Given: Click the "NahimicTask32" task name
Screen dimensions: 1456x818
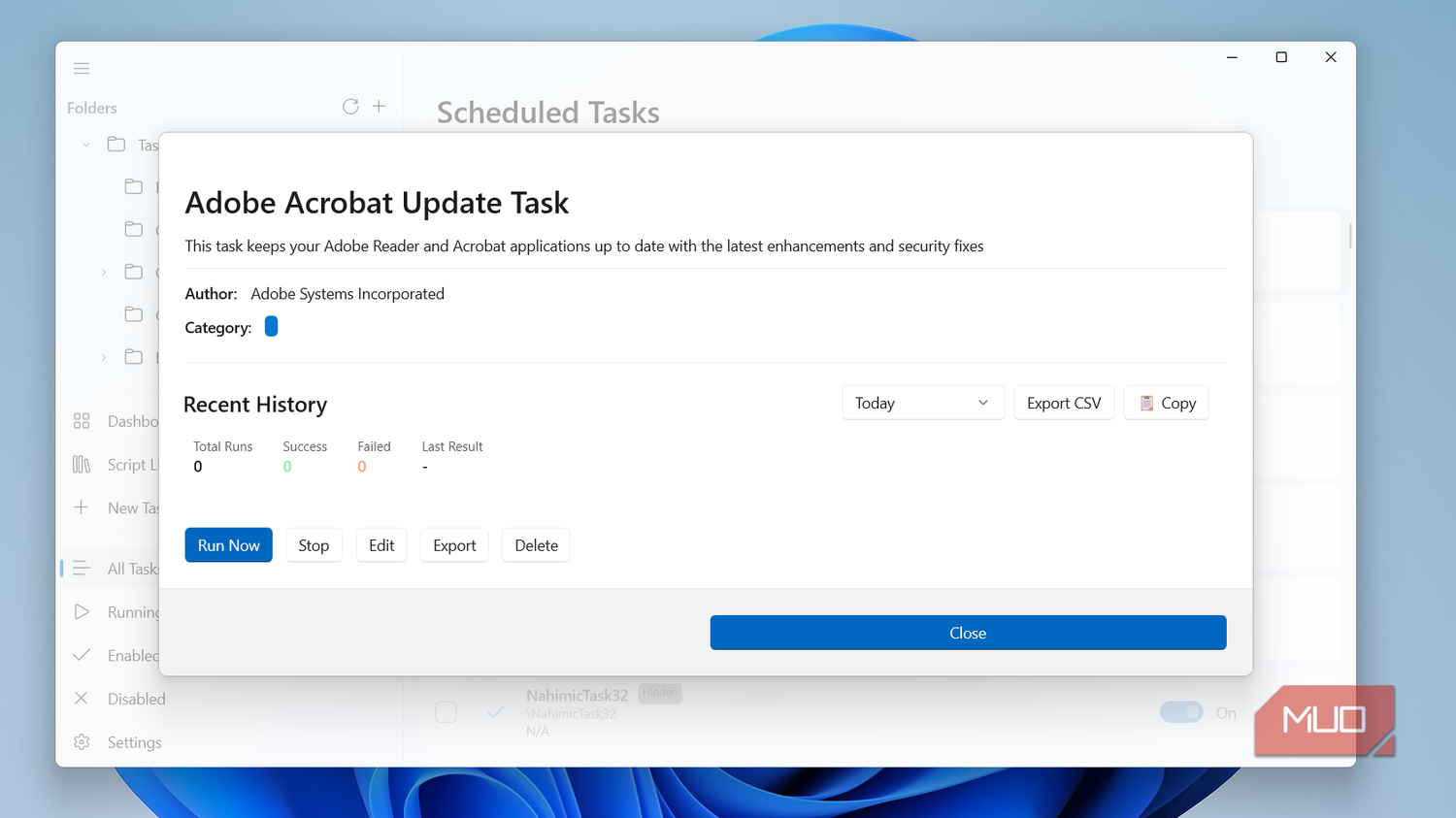Looking at the screenshot, I should pos(577,695).
